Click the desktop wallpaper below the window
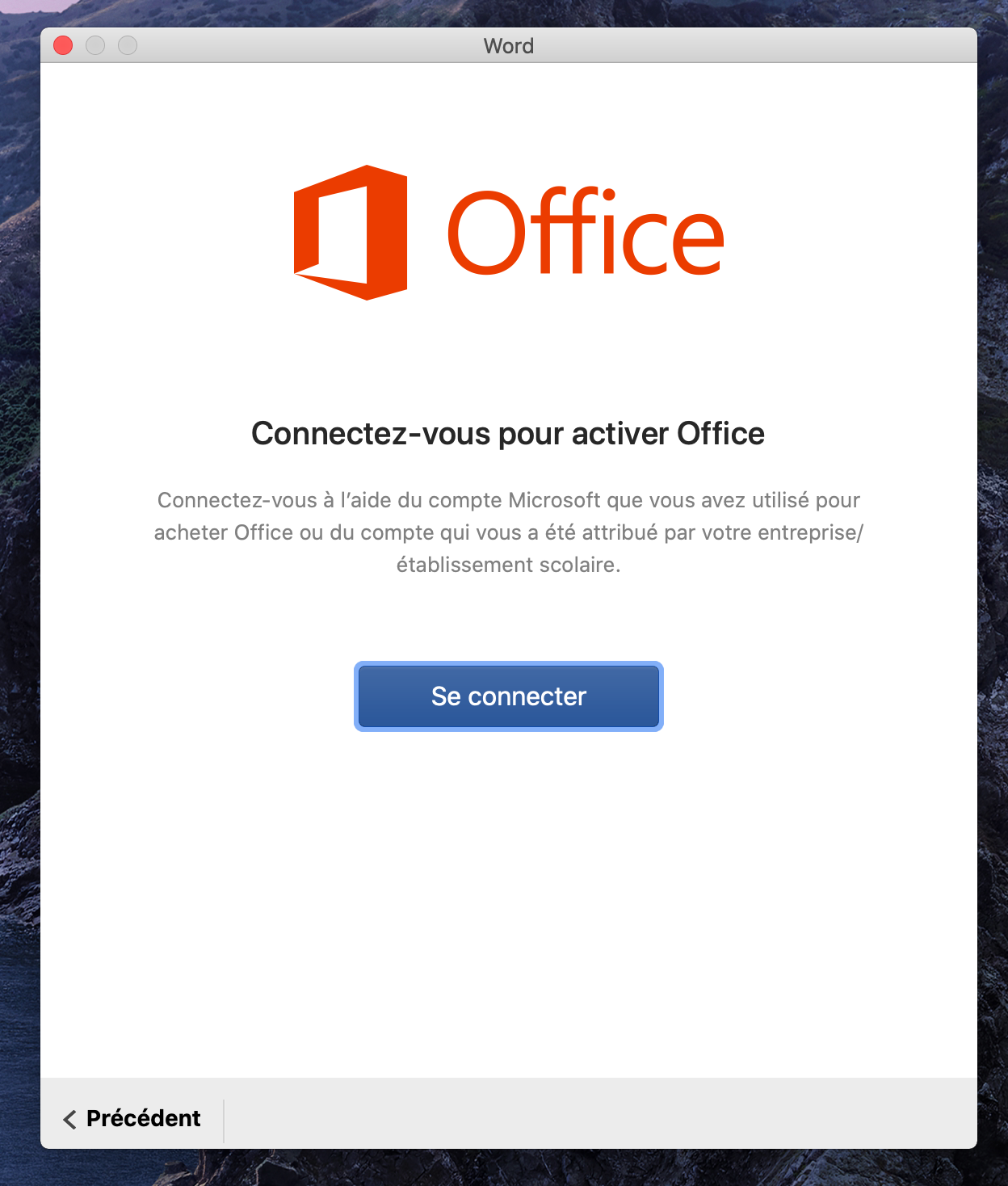This screenshot has height=1186, width=1008. 508,1168
